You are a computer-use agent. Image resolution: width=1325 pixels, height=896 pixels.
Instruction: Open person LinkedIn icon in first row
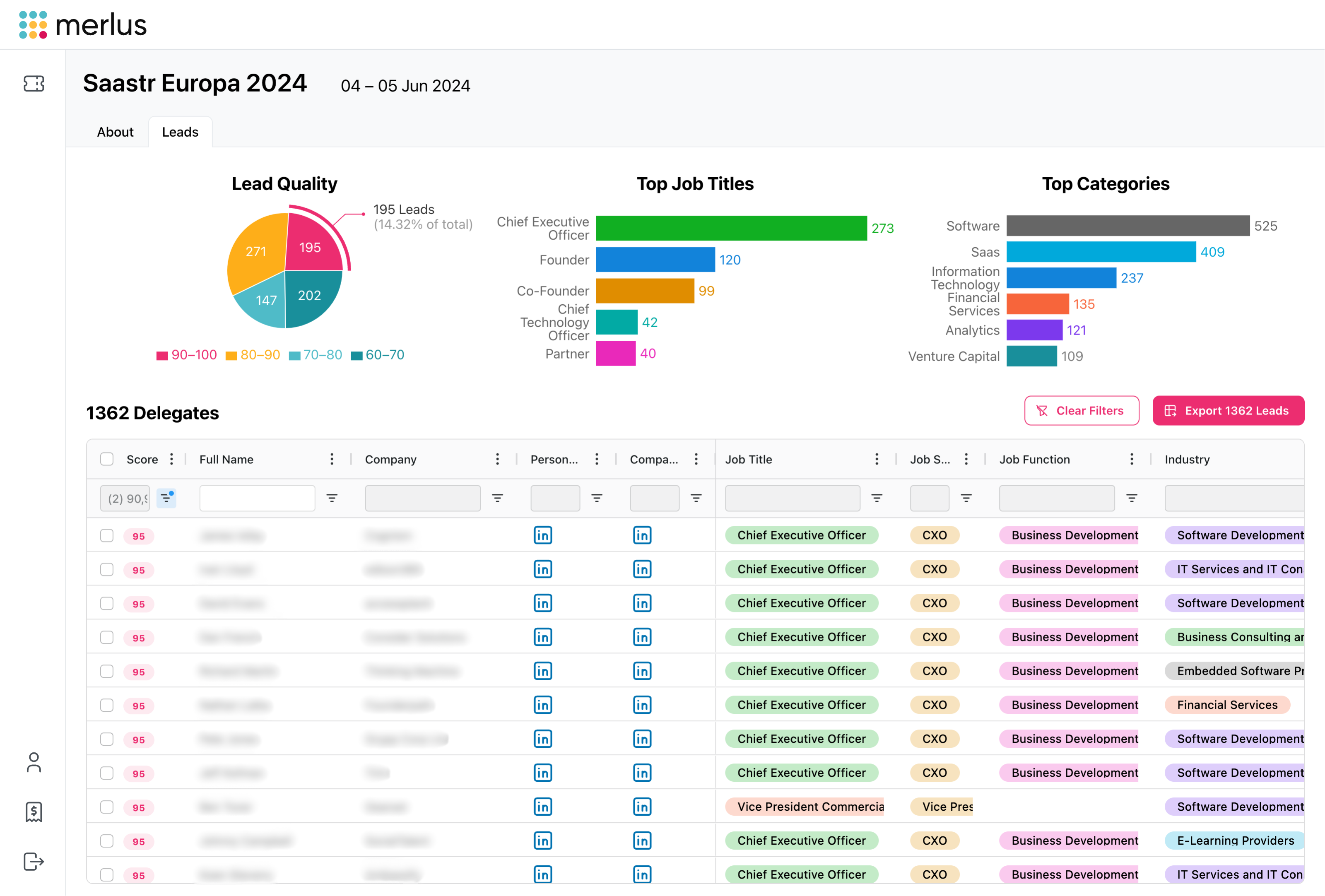543,535
